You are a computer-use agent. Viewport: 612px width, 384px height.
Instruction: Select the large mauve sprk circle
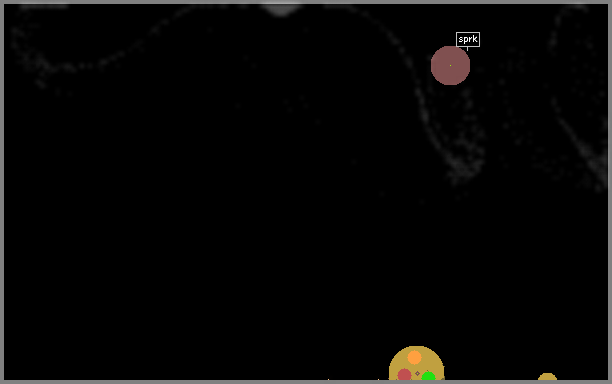click(450, 66)
